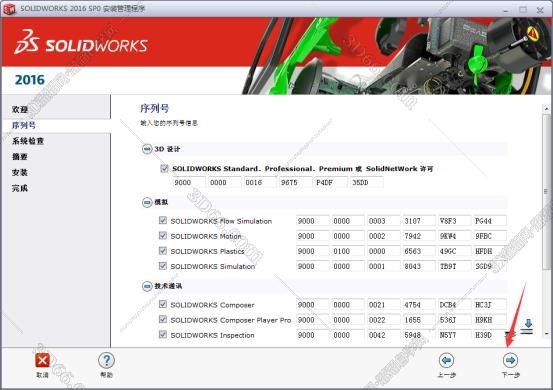
Task: Open Help with the question mark icon
Action: (x=106, y=360)
